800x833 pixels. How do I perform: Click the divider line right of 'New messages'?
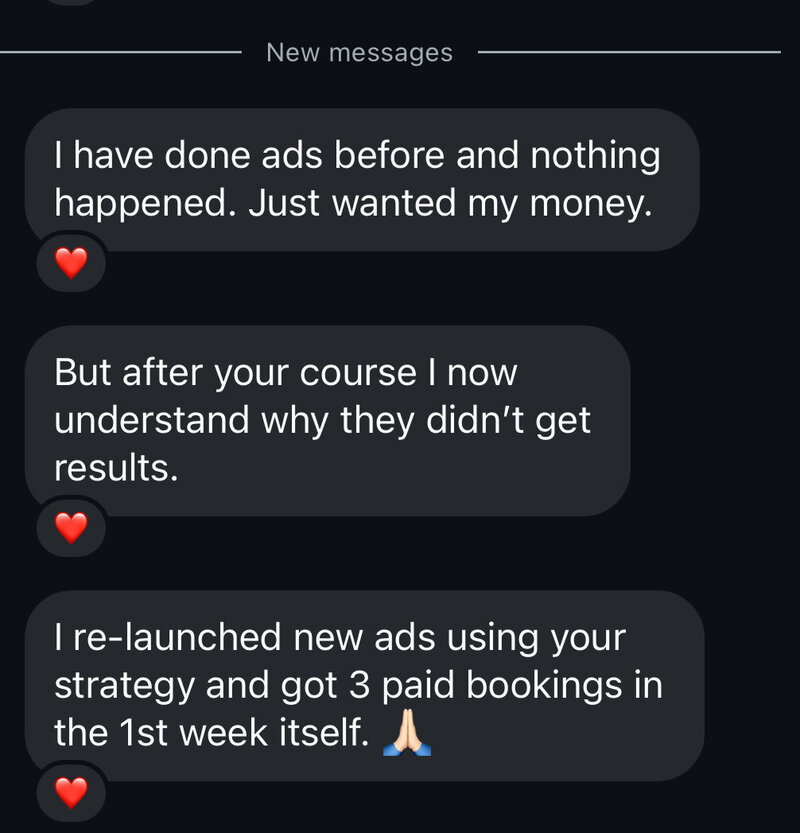629,52
